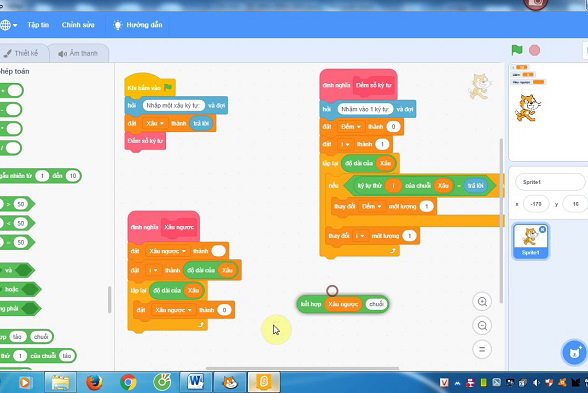The height and width of the screenshot is (393, 588).
Task: Click the random block's value 10
Action: [73, 176]
